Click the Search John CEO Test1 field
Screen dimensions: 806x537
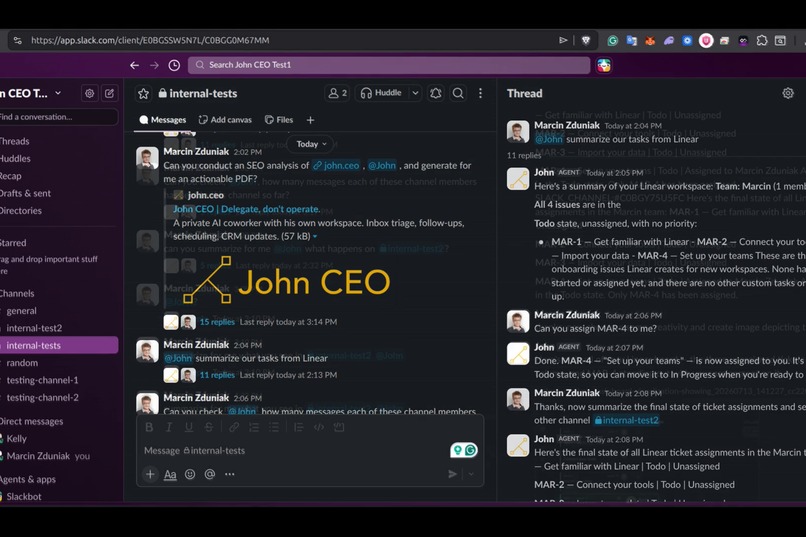[x=389, y=65]
